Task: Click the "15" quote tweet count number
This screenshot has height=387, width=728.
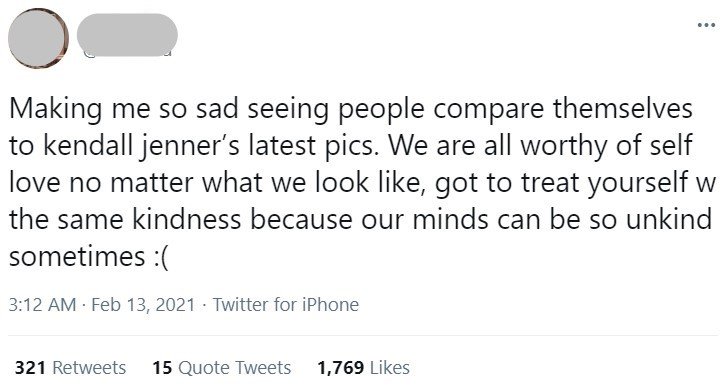Action: pos(162,368)
